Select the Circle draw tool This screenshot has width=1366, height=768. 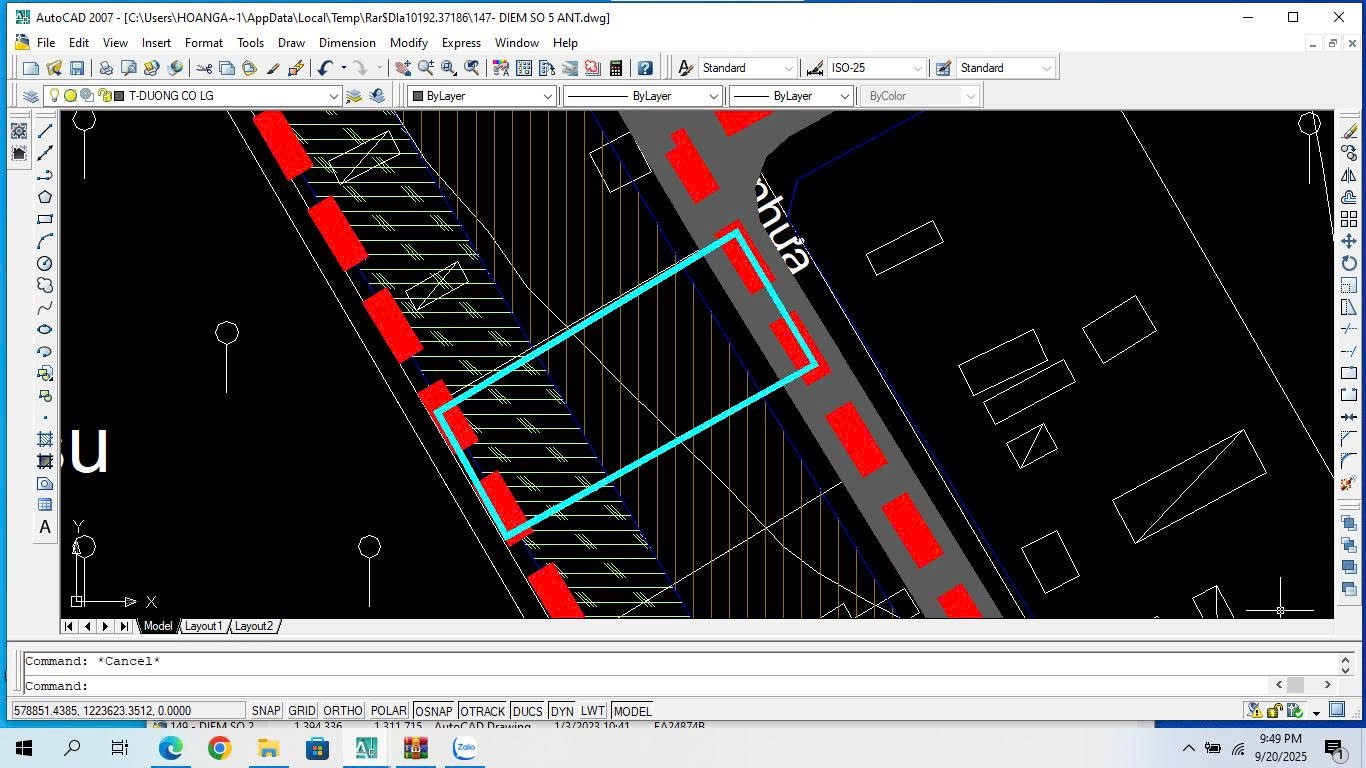tap(45, 263)
